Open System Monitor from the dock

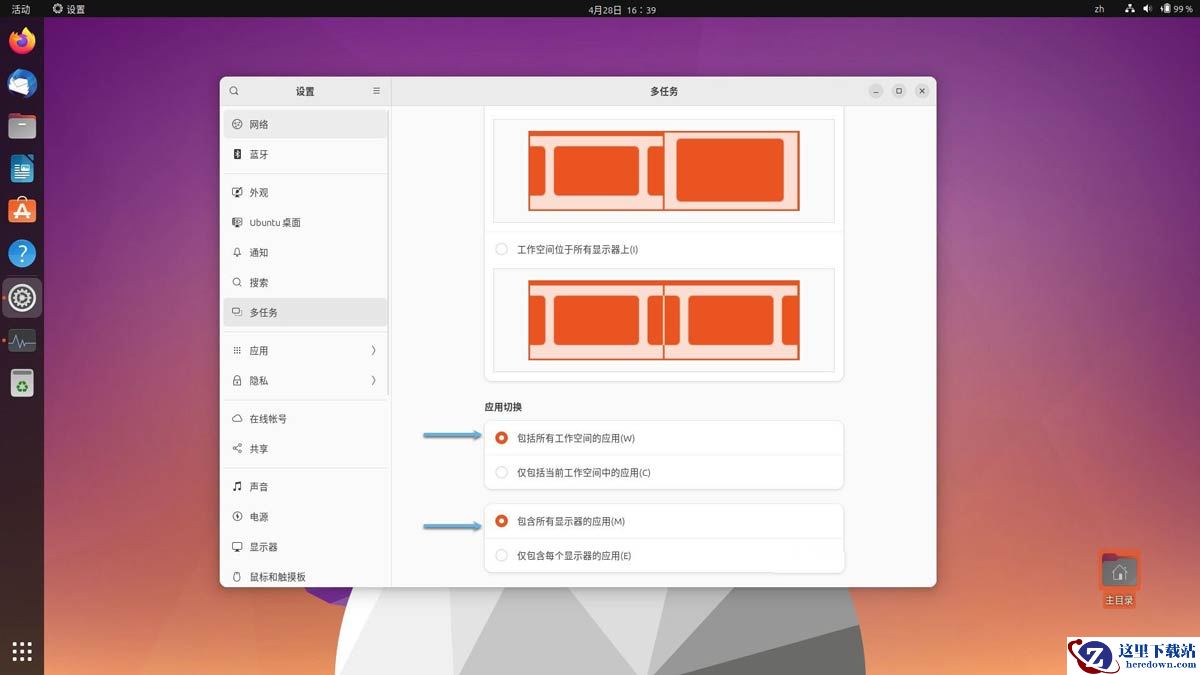tap(22, 341)
